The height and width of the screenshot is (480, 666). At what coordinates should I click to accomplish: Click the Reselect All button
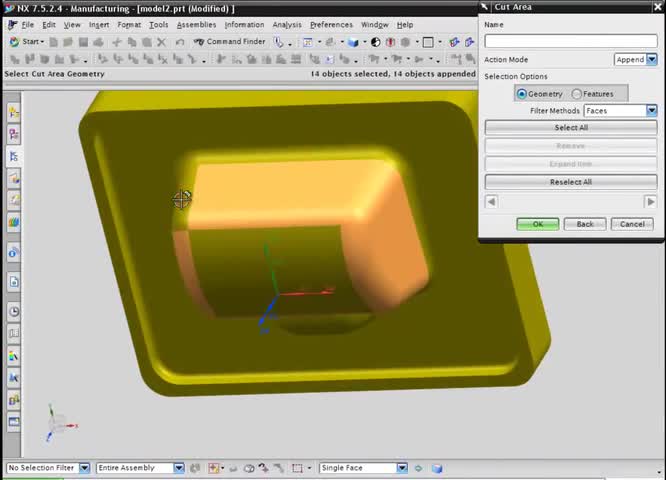point(571,182)
